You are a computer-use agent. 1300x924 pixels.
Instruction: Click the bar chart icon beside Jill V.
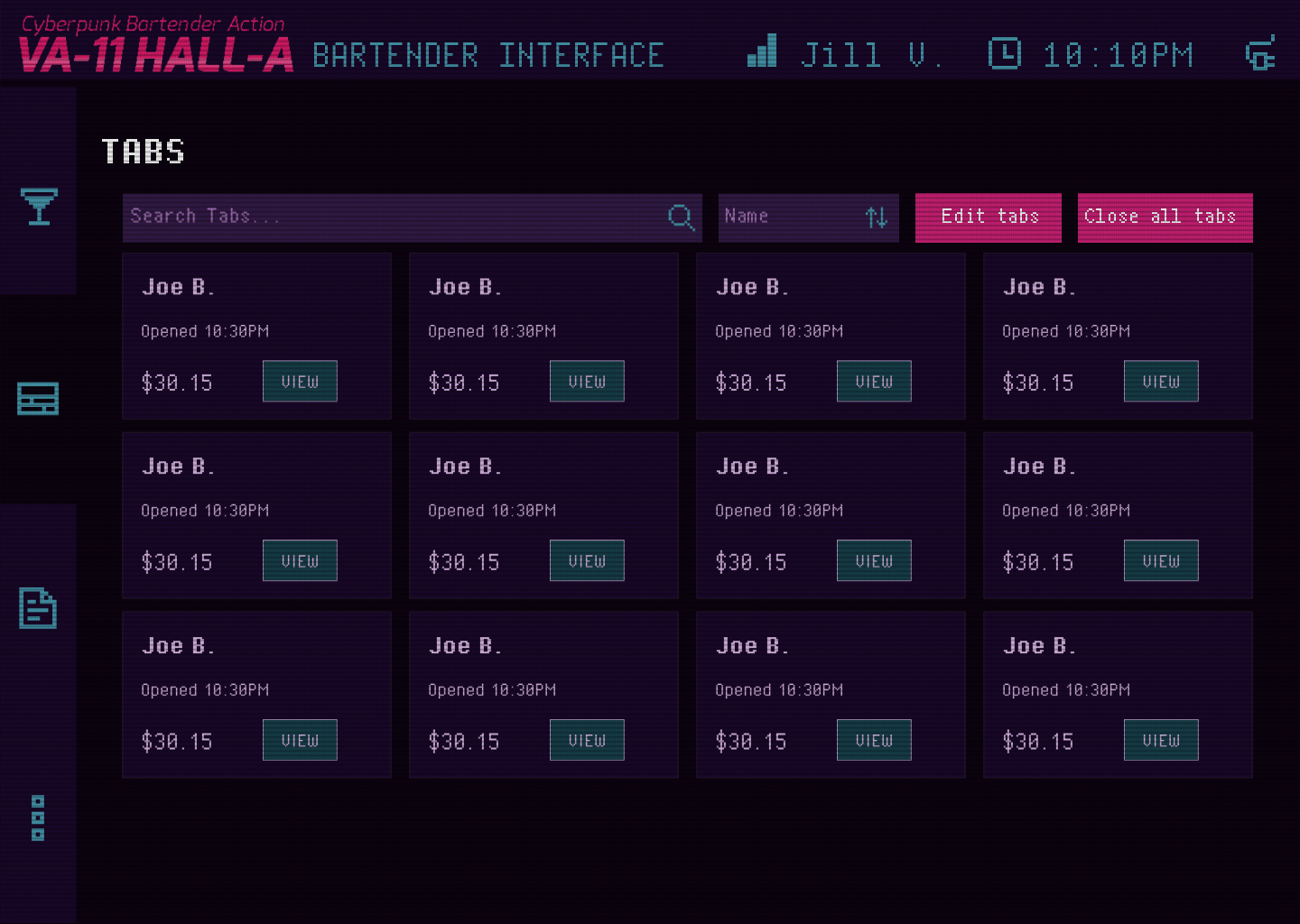[762, 51]
